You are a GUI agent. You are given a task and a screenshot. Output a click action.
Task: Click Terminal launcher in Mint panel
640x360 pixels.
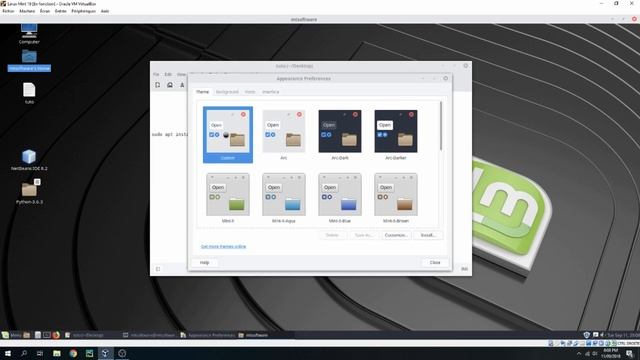click(47, 335)
